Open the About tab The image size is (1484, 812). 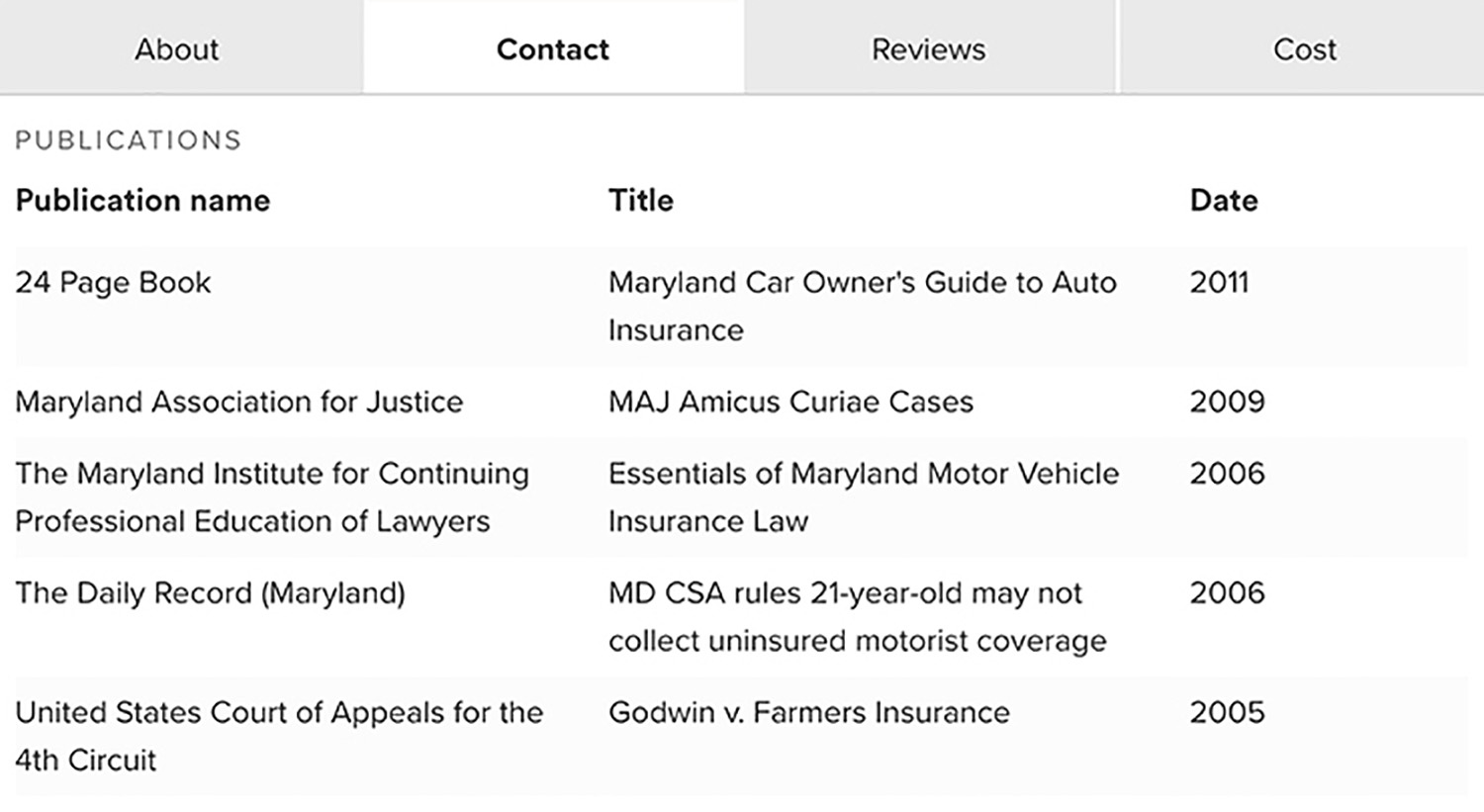176,49
